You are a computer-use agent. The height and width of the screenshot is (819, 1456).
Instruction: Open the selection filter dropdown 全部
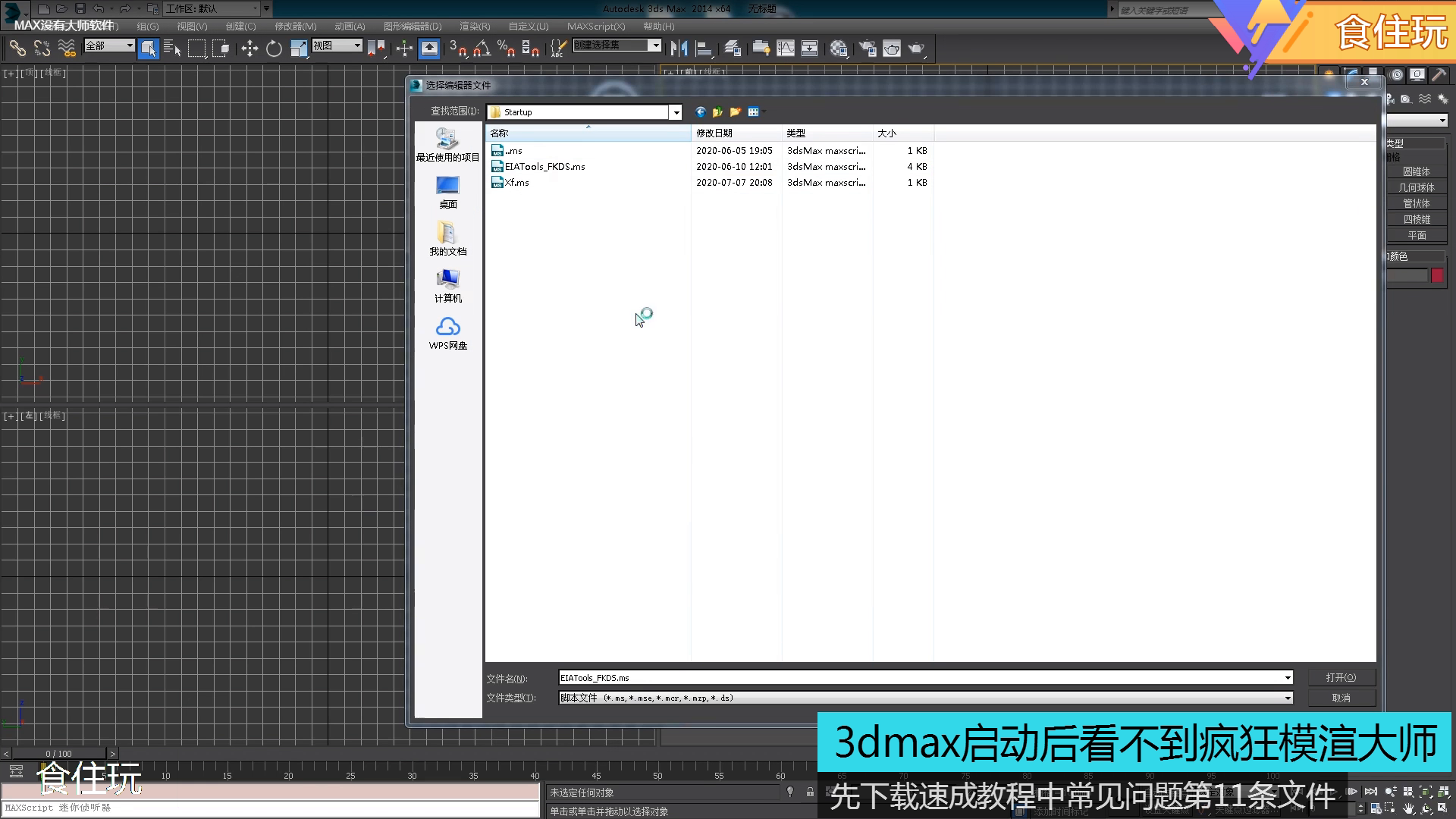pos(109,45)
